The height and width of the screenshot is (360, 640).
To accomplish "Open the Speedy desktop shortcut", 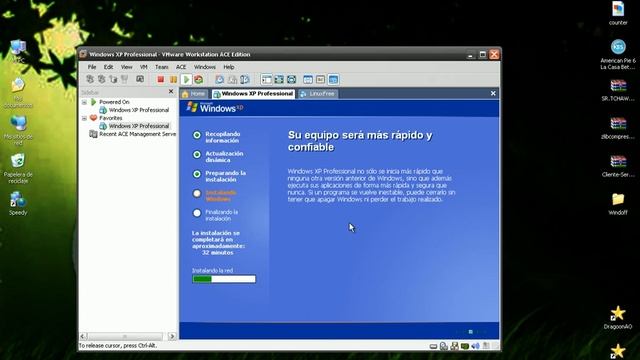I will [18, 204].
